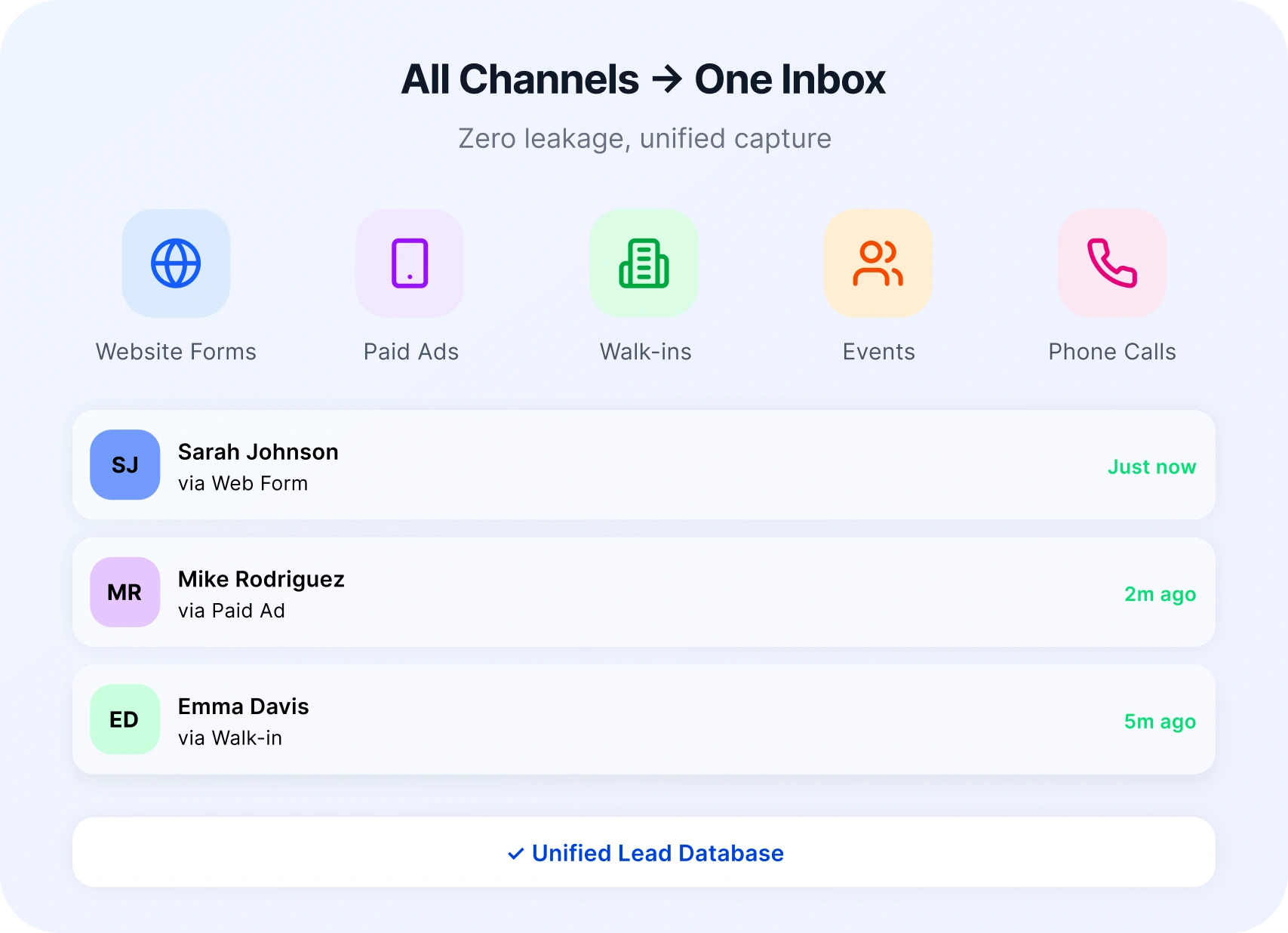This screenshot has width=1288, height=933.
Task: Click the 'Phone Calls' label
Action: (1112, 352)
